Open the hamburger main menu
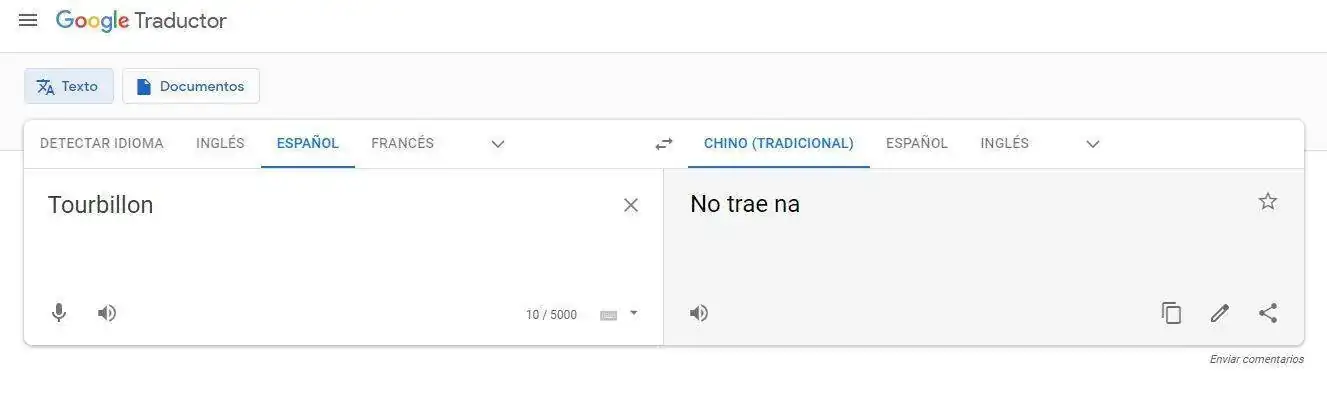 click(x=28, y=21)
